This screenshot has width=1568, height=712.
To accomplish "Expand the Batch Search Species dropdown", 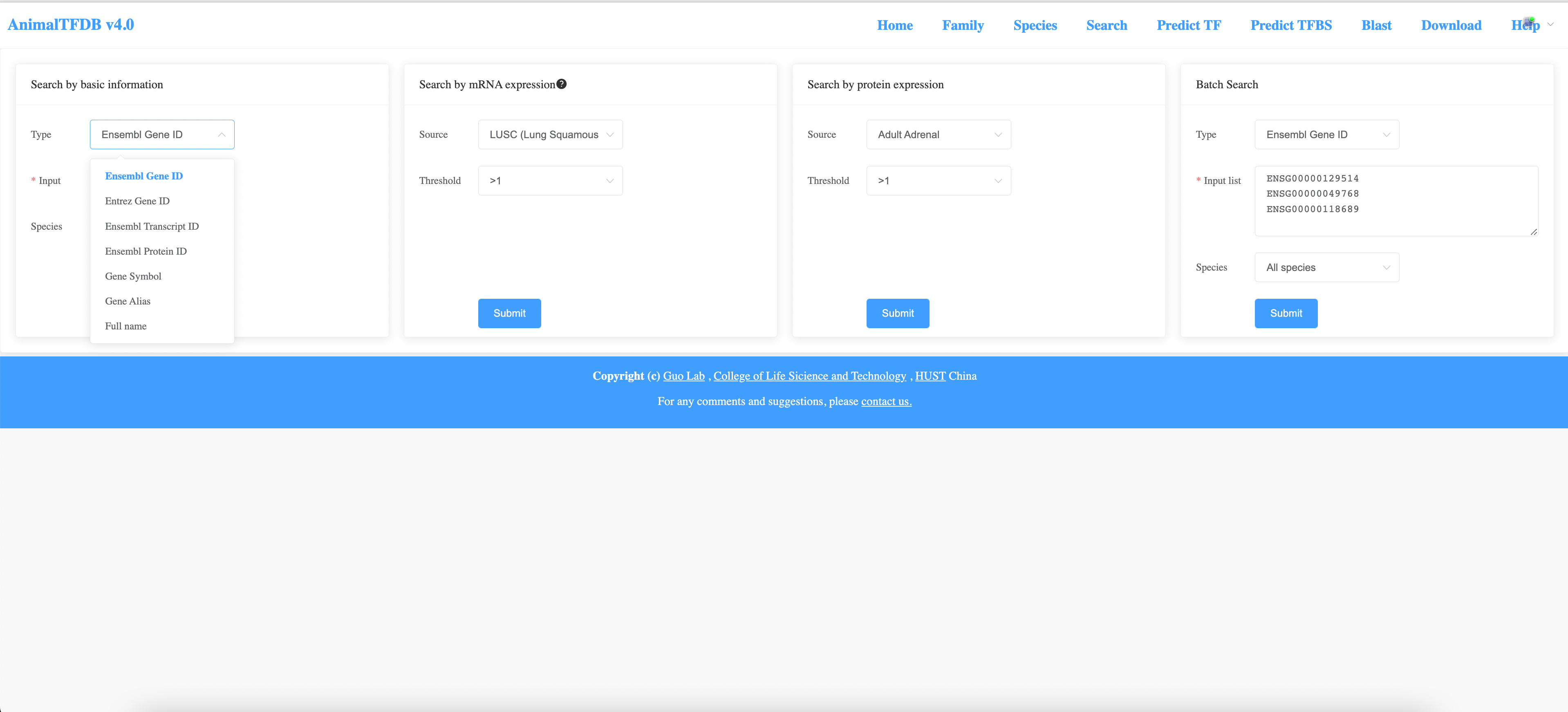I will pos(1326,268).
